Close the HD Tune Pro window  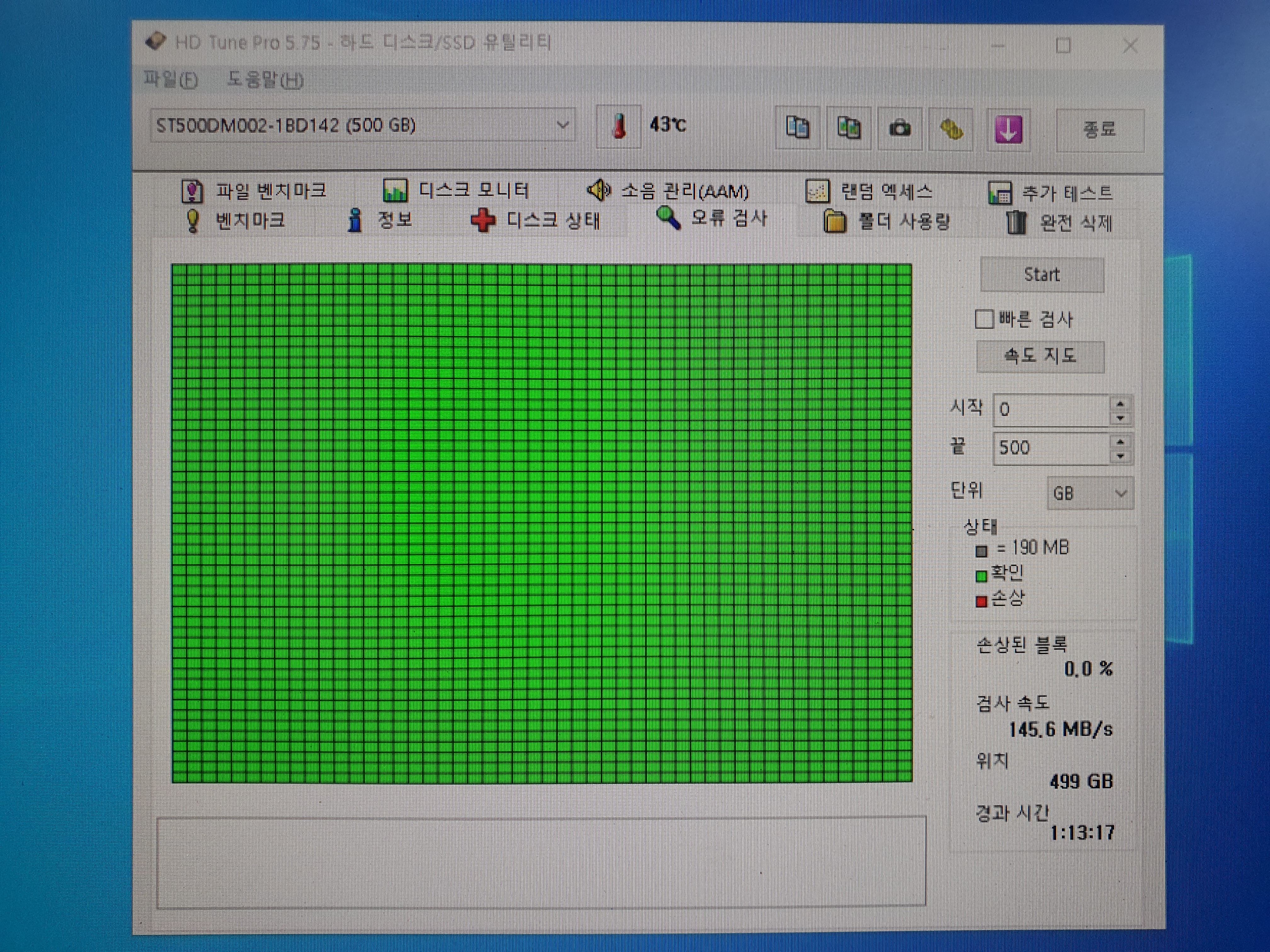[1130, 45]
